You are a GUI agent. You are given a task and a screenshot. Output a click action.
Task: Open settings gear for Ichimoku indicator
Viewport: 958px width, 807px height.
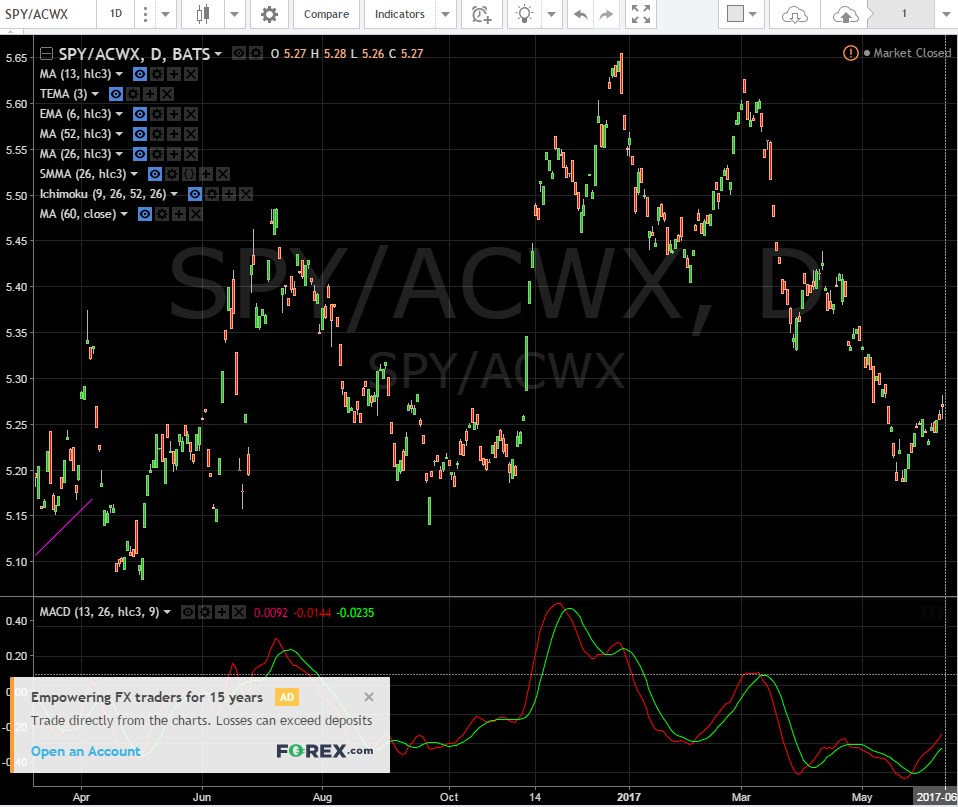pyautogui.click(x=211, y=194)
